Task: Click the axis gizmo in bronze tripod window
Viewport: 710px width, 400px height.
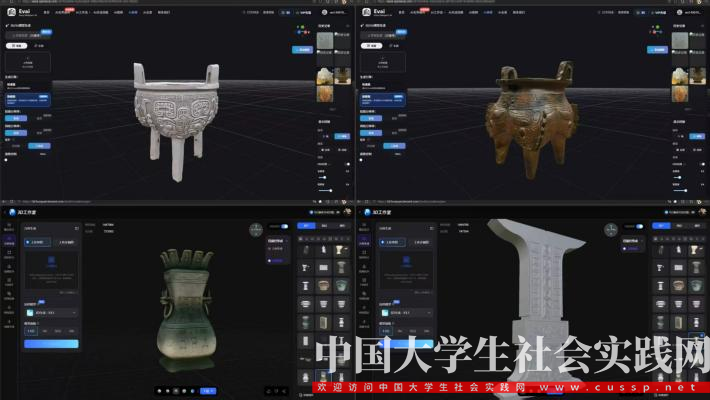Action: point(658,31)
